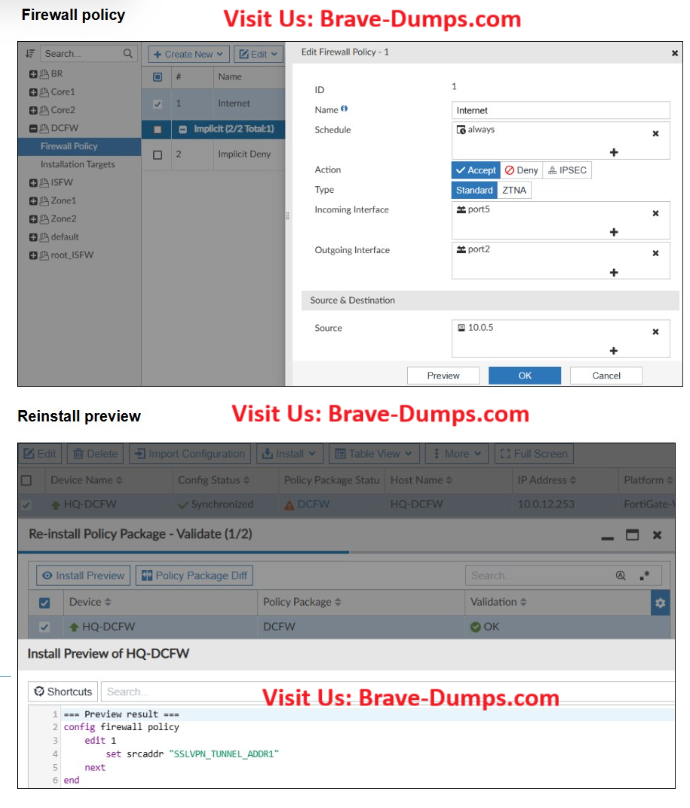Screen dimensions: 690x808
Task: Add a source address with plus icon
Action: point(613,350)
